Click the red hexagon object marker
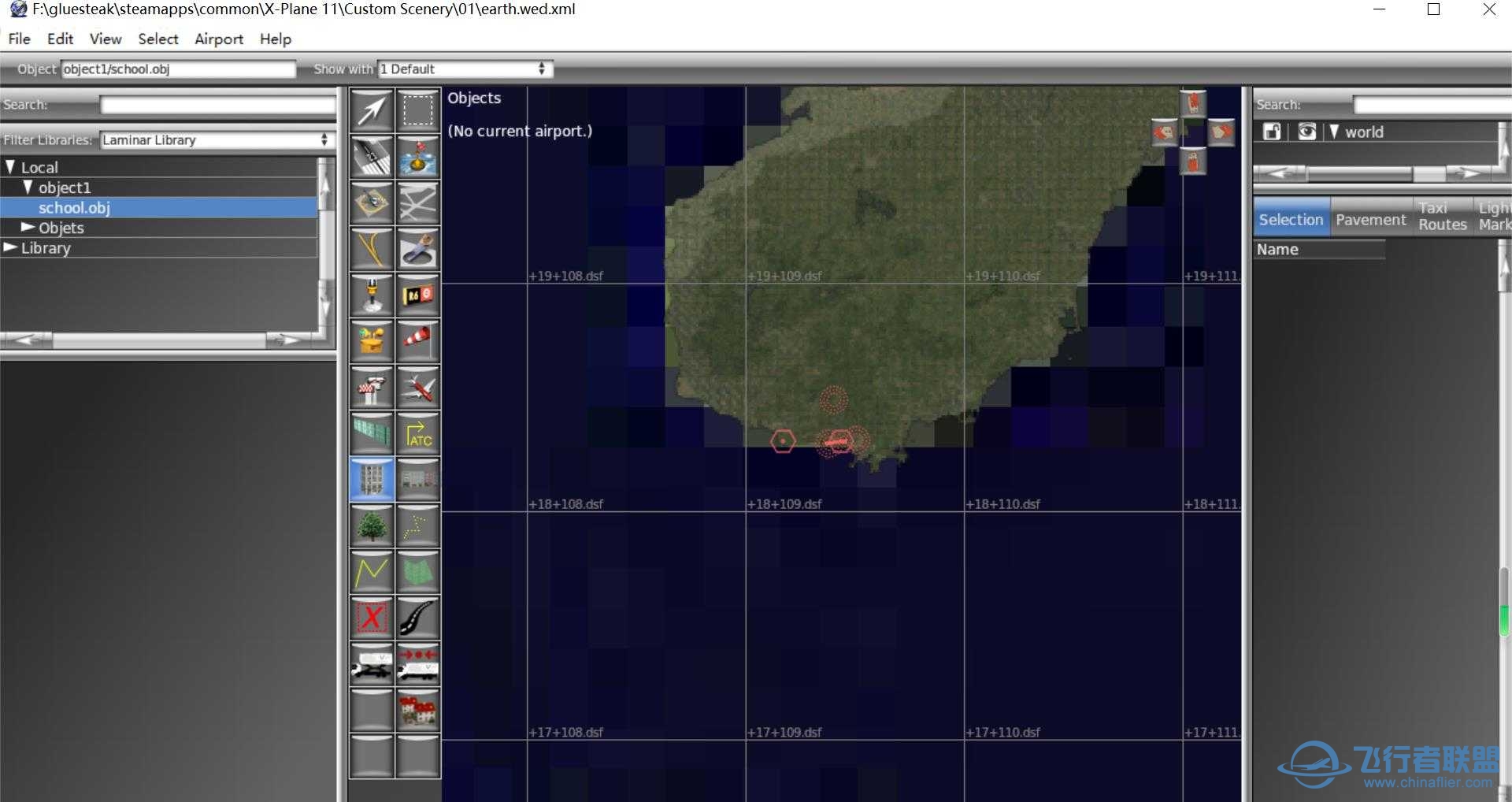 (x=783, y=441)
